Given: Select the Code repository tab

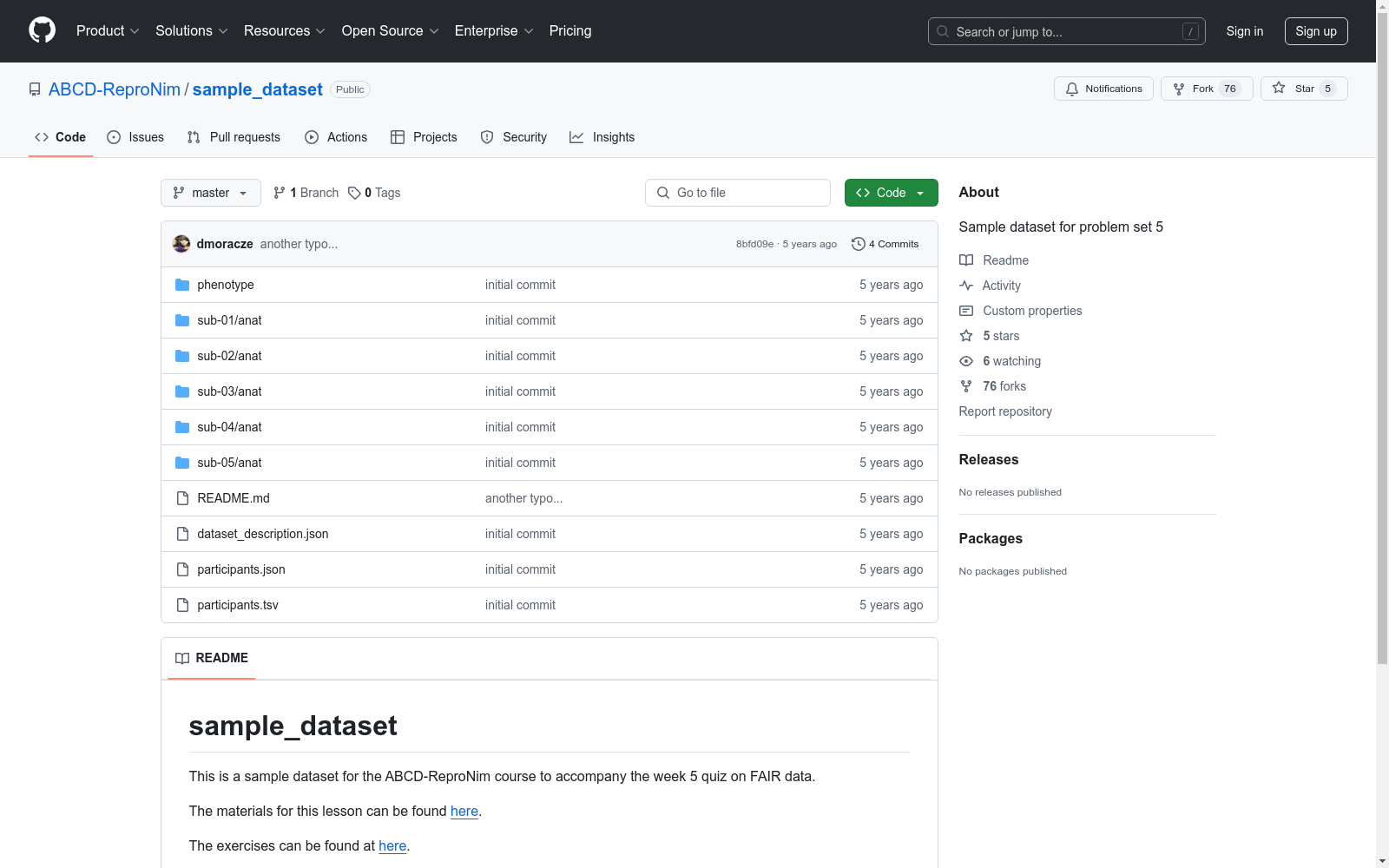Looking at the screenshot, I should pyautogui.click(x=61, y=137).
